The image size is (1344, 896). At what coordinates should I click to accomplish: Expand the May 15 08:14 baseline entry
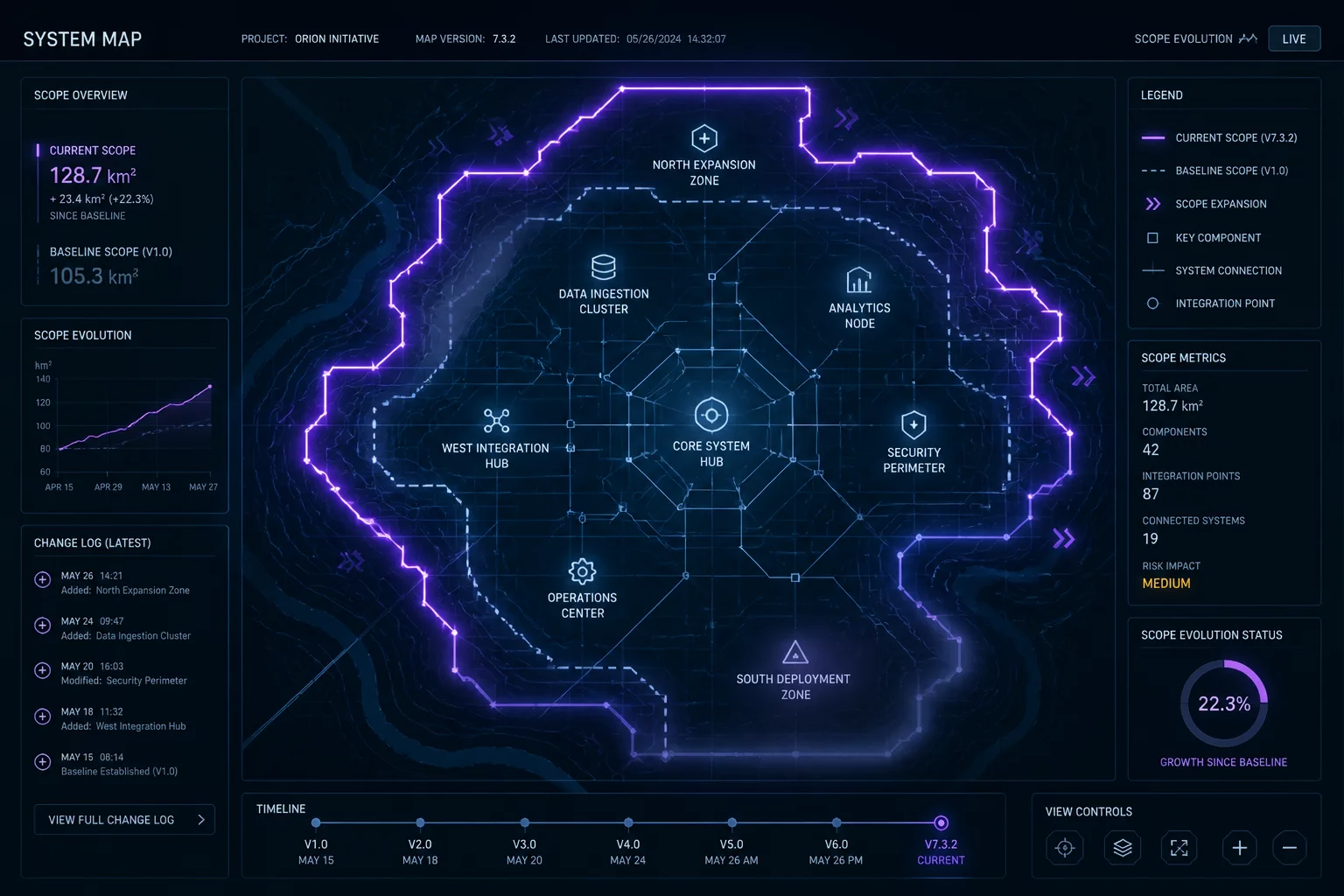[x=42, y=761]
